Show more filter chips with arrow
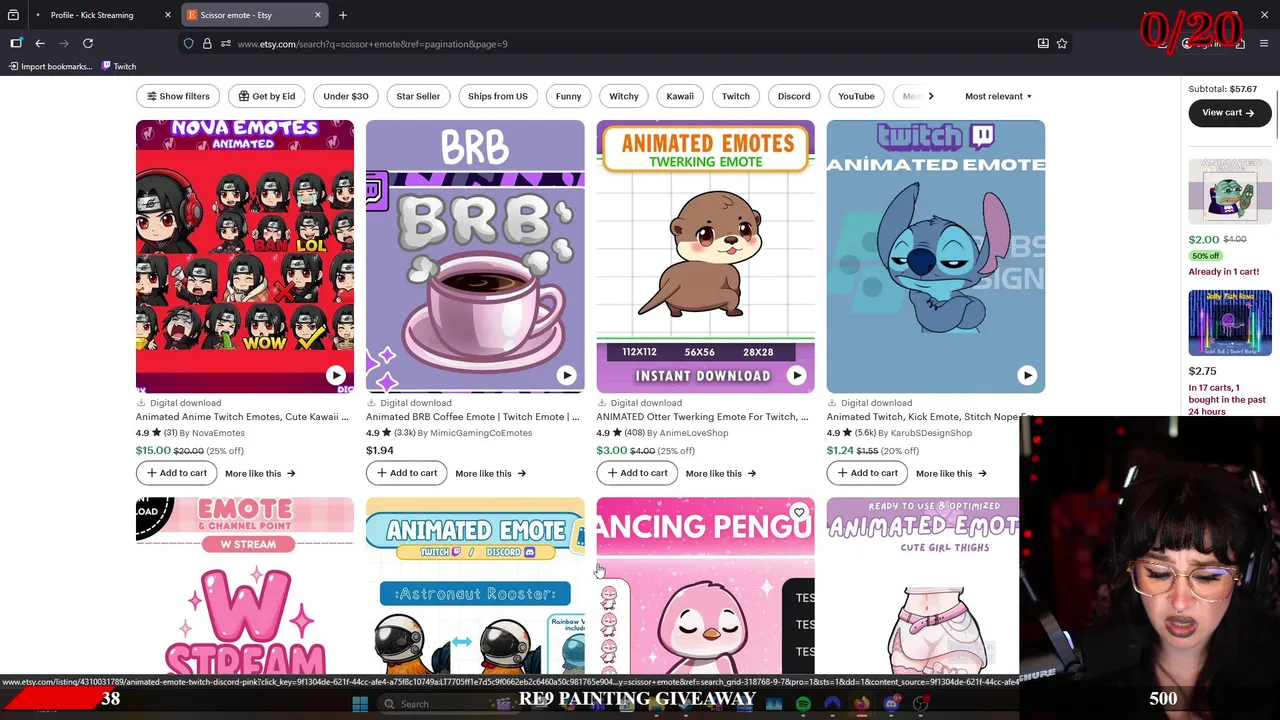 pos(930,96)
